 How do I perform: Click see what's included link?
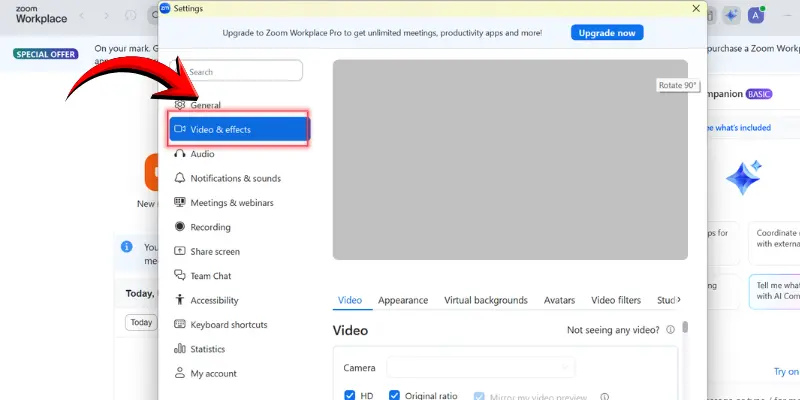pos(739,128)
